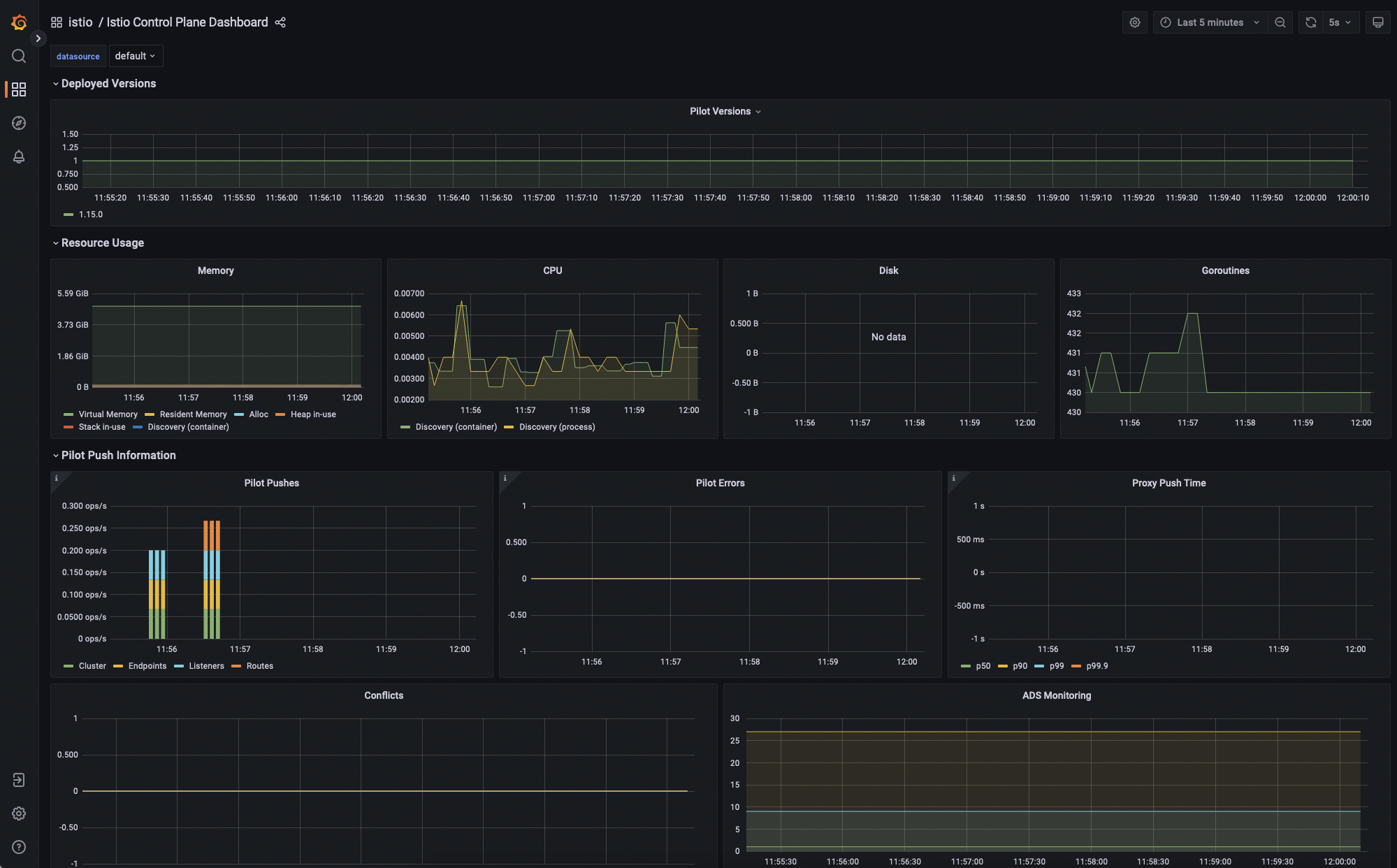The width and height of the screenshot is (1397, 868).
Task: Click the sign-in icon in sidebar
Action: 19,780
